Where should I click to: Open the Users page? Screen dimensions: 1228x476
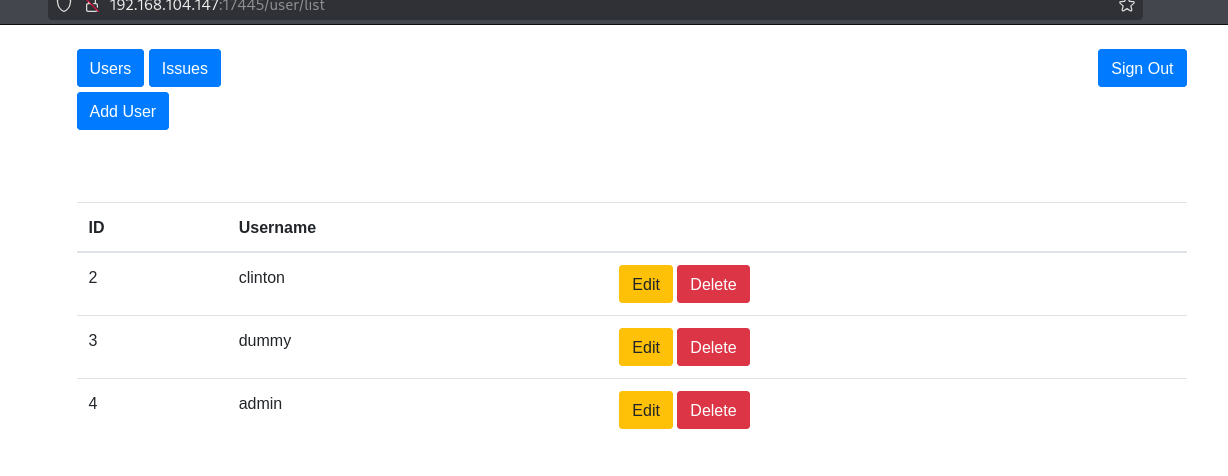(x=110, y=68)
